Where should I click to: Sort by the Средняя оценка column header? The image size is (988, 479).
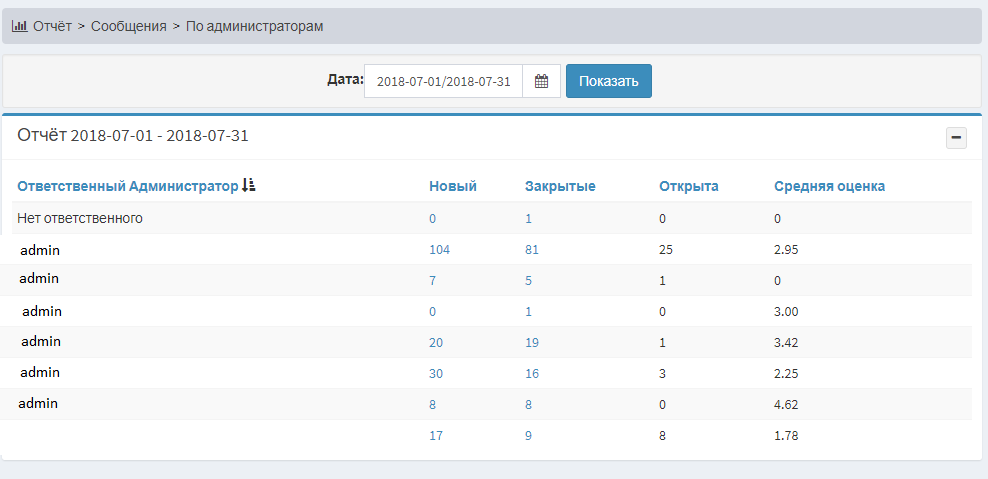tap(829, 186)
